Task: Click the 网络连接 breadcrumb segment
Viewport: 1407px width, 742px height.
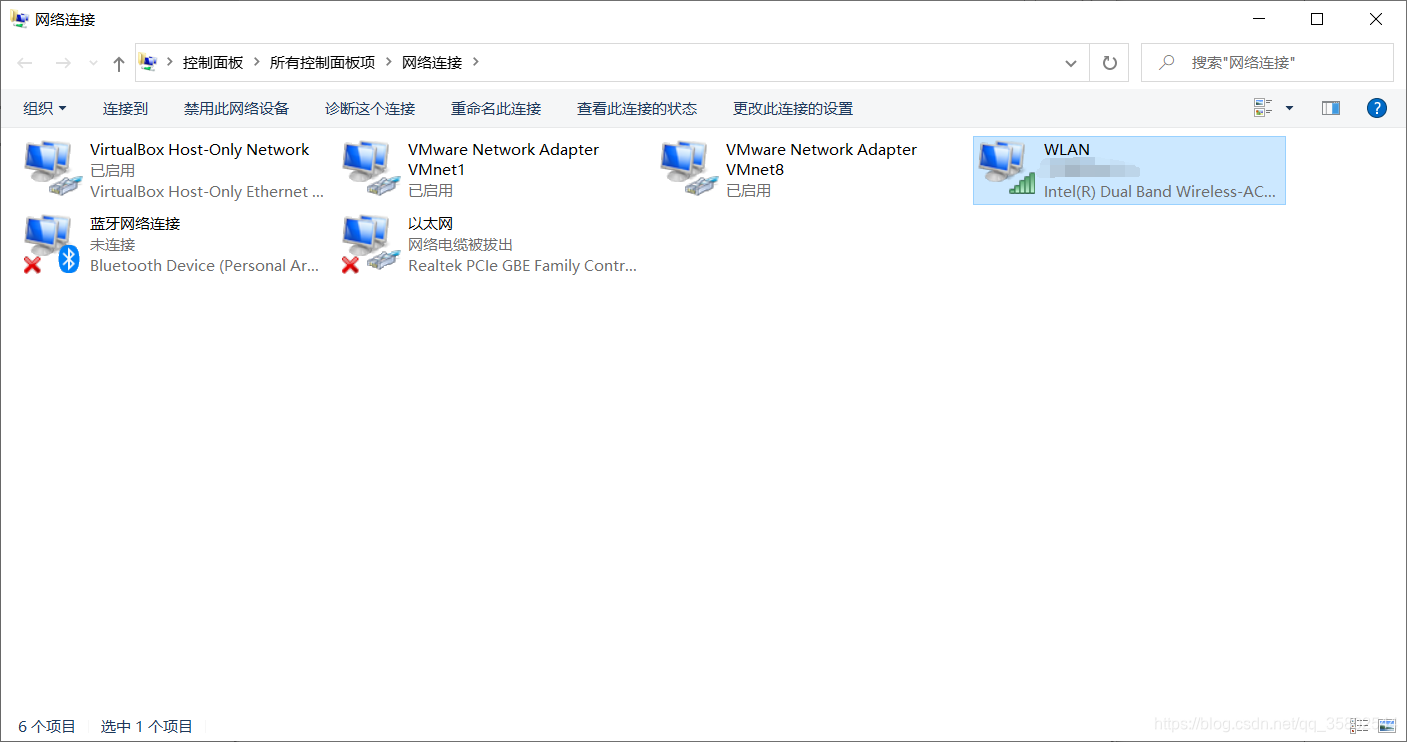Action: pyautogui.click(x=432, y=62)
